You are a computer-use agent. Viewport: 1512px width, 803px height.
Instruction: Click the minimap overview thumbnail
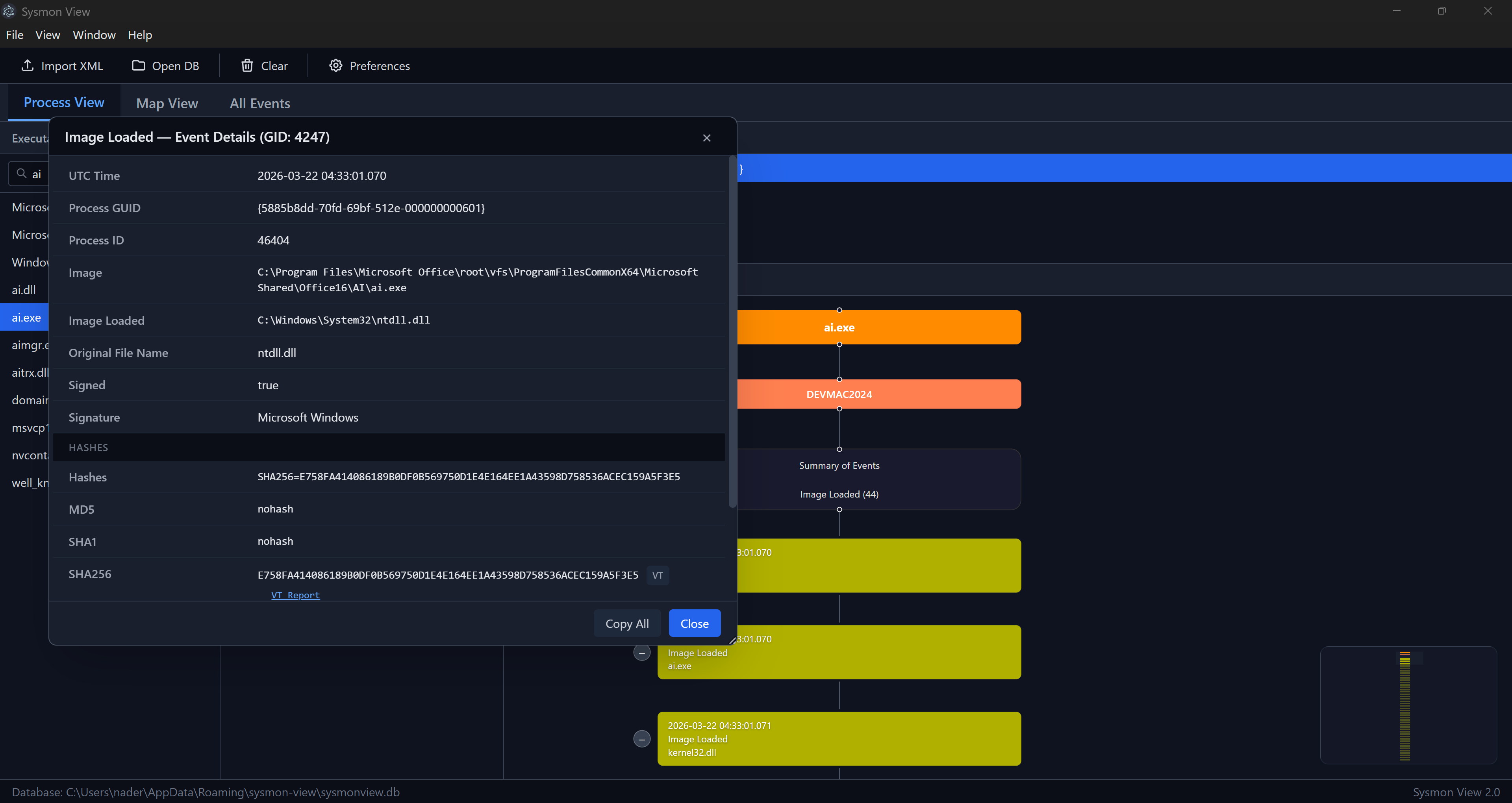point(1408,705)
